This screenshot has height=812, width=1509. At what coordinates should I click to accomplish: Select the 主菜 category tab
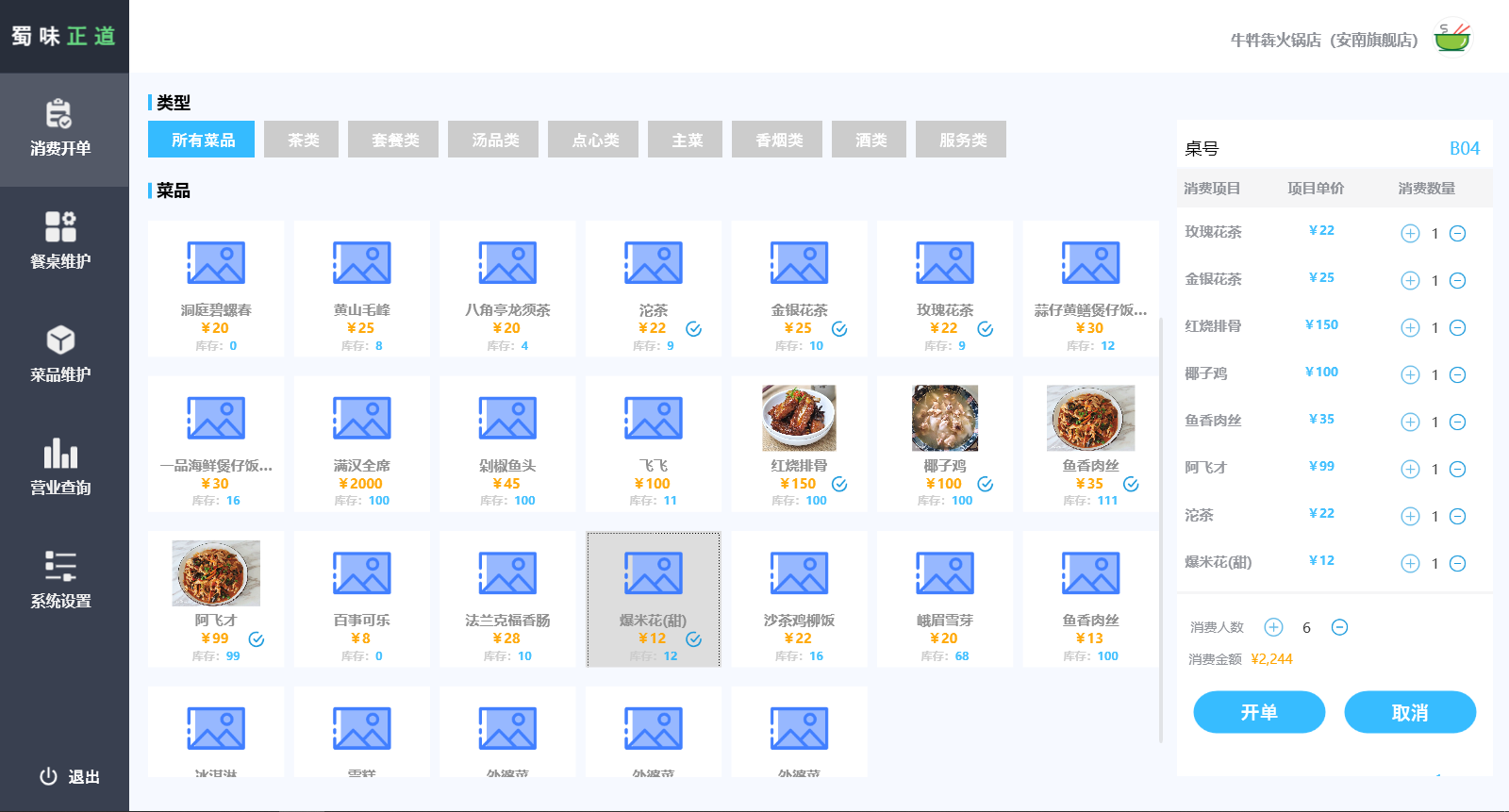(x=685, y=139)
